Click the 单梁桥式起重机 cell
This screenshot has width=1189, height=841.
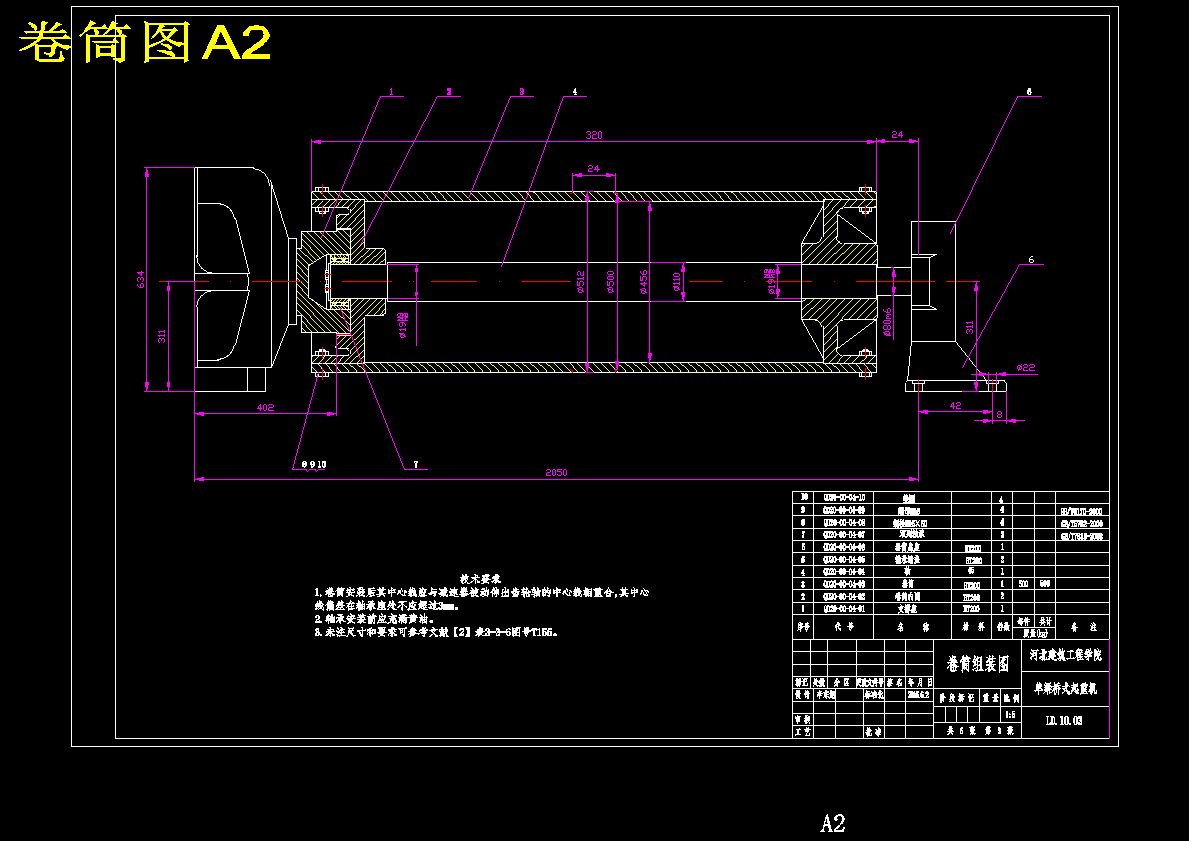click(x=1065, y=689)
